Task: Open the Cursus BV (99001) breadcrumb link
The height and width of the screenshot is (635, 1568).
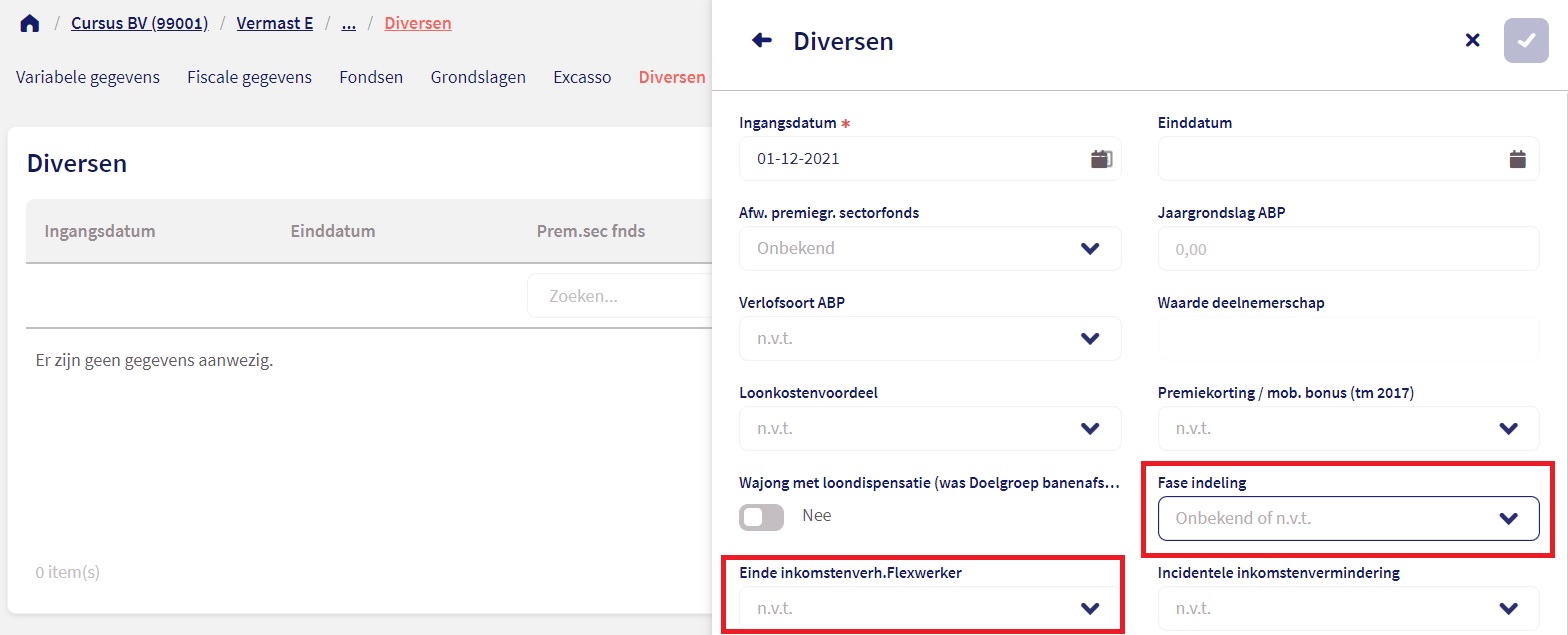Action: pyautogui.click(x=139, y=23)
